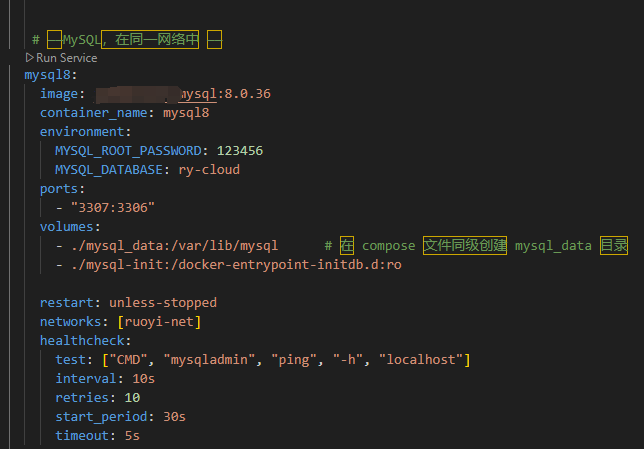The image size is (644, 449).
Task: Click the timeout: key
Action: pyautogui.click(x=85, y=435)
